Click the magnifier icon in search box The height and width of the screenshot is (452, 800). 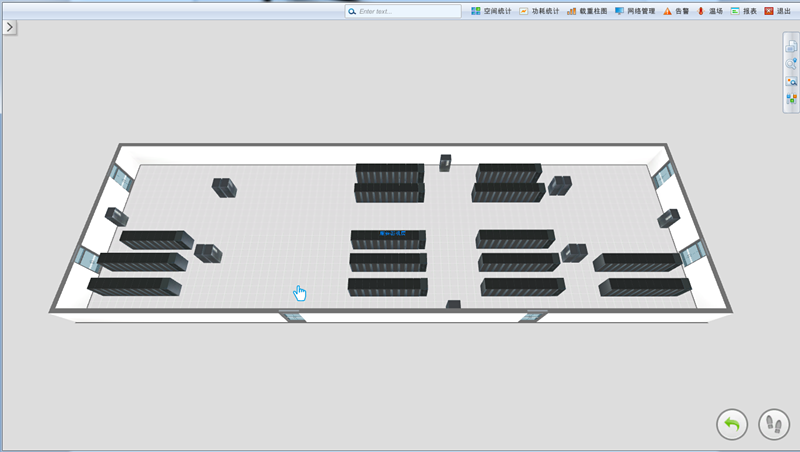point(352,11)
